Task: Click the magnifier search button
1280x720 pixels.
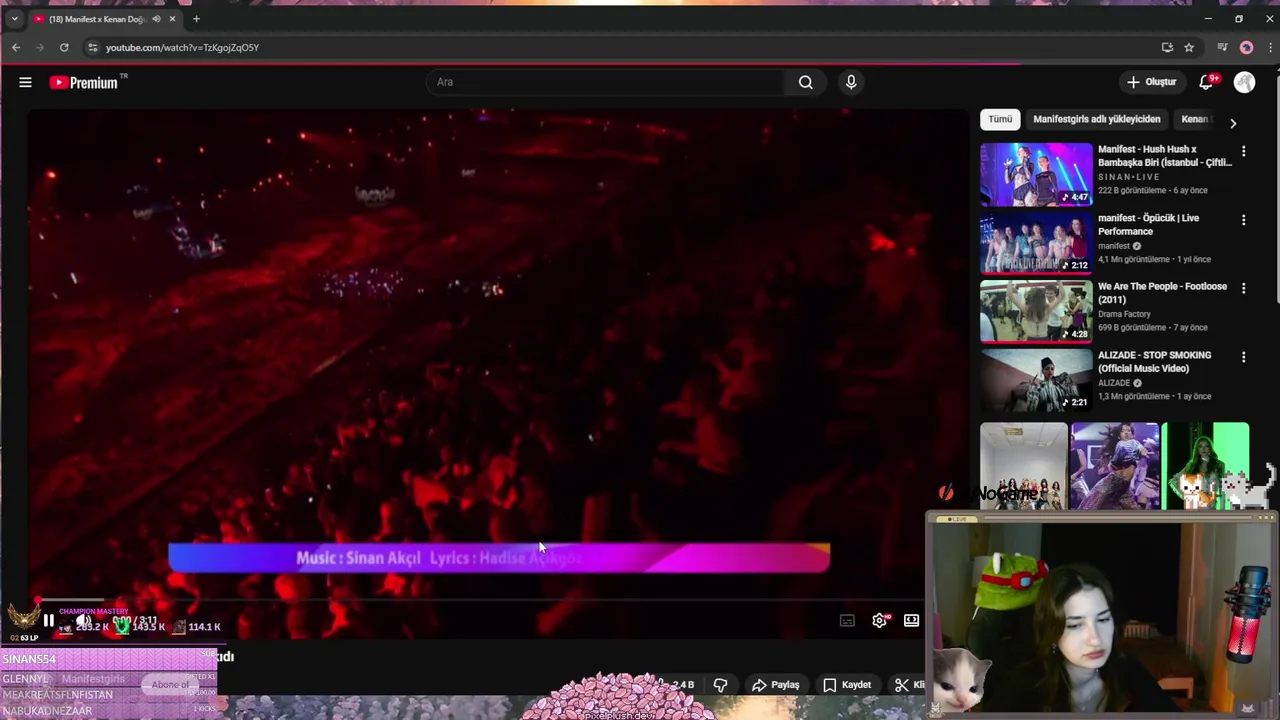Action: point(806,82)
